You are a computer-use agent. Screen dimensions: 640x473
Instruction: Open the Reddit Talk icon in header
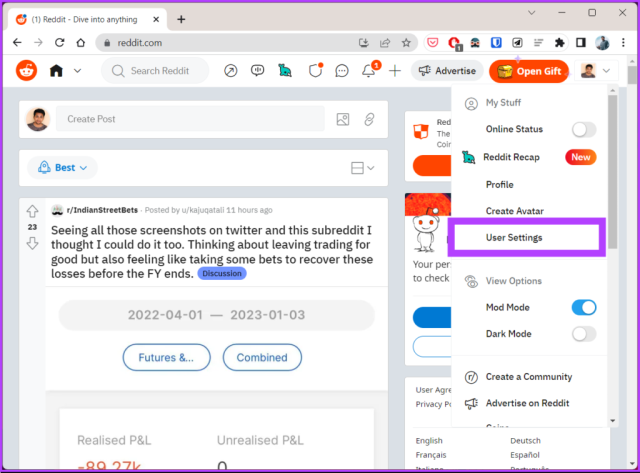point(257,71)
